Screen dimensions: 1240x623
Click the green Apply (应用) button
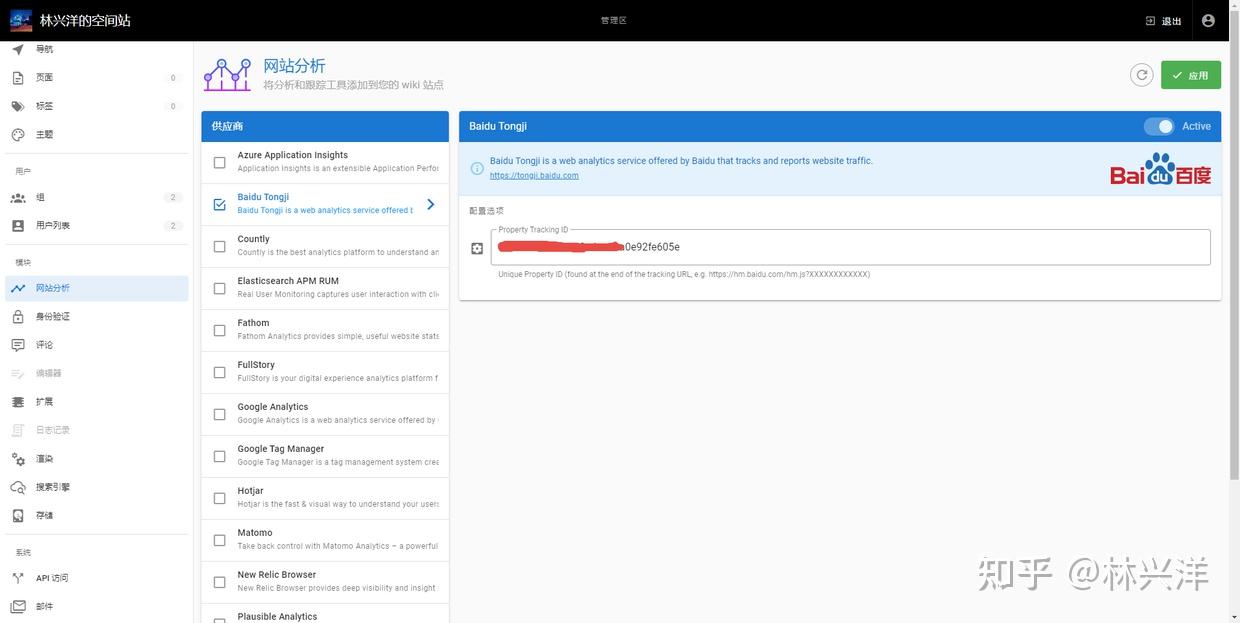pos(1191,75)
